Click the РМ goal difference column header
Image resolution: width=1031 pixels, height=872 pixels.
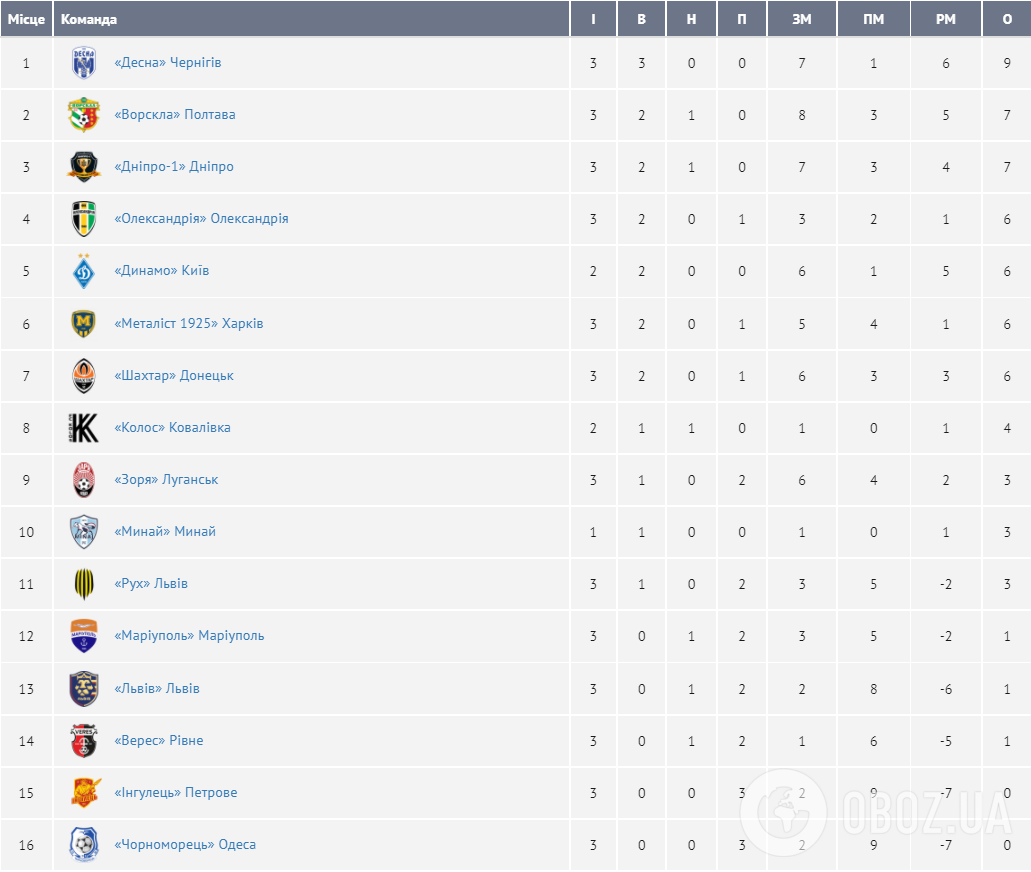click(x=945, y=19)
